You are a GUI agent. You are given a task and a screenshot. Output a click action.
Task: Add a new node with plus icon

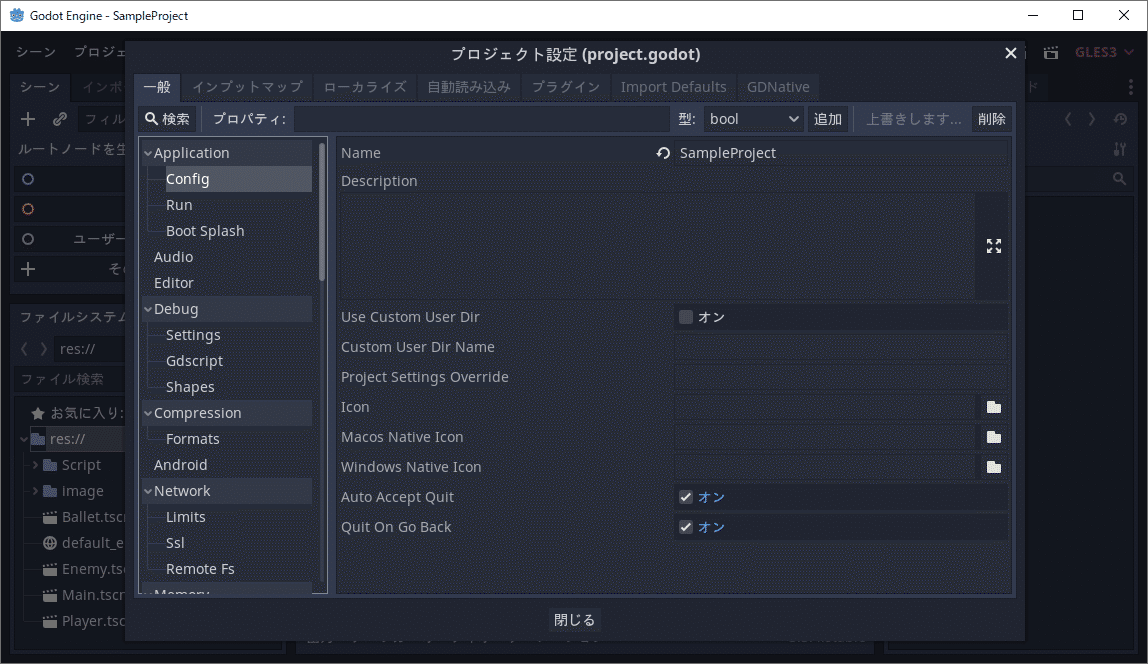coord(28,119)
